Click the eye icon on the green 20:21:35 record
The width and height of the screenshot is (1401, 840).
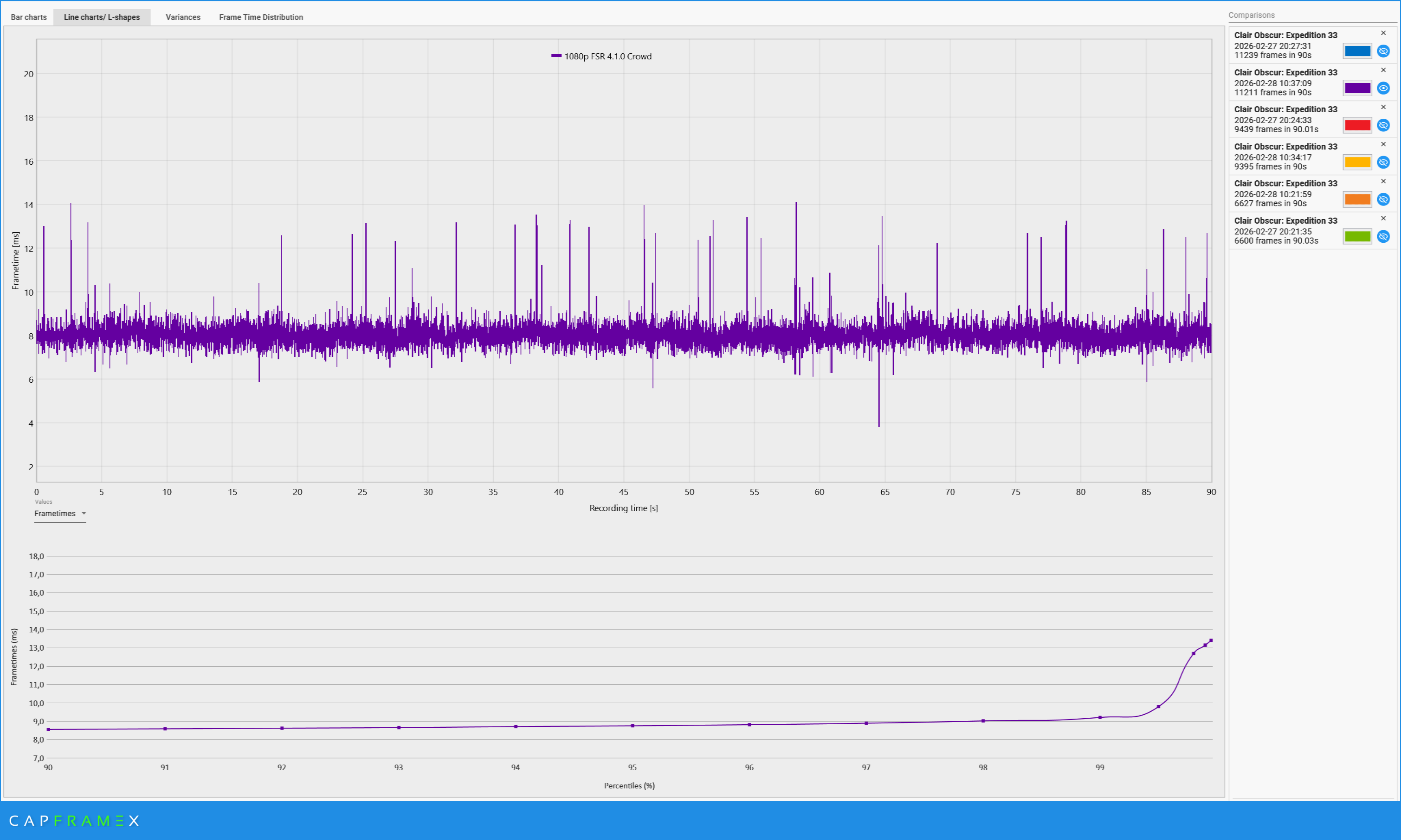(x=1384, y=237)
